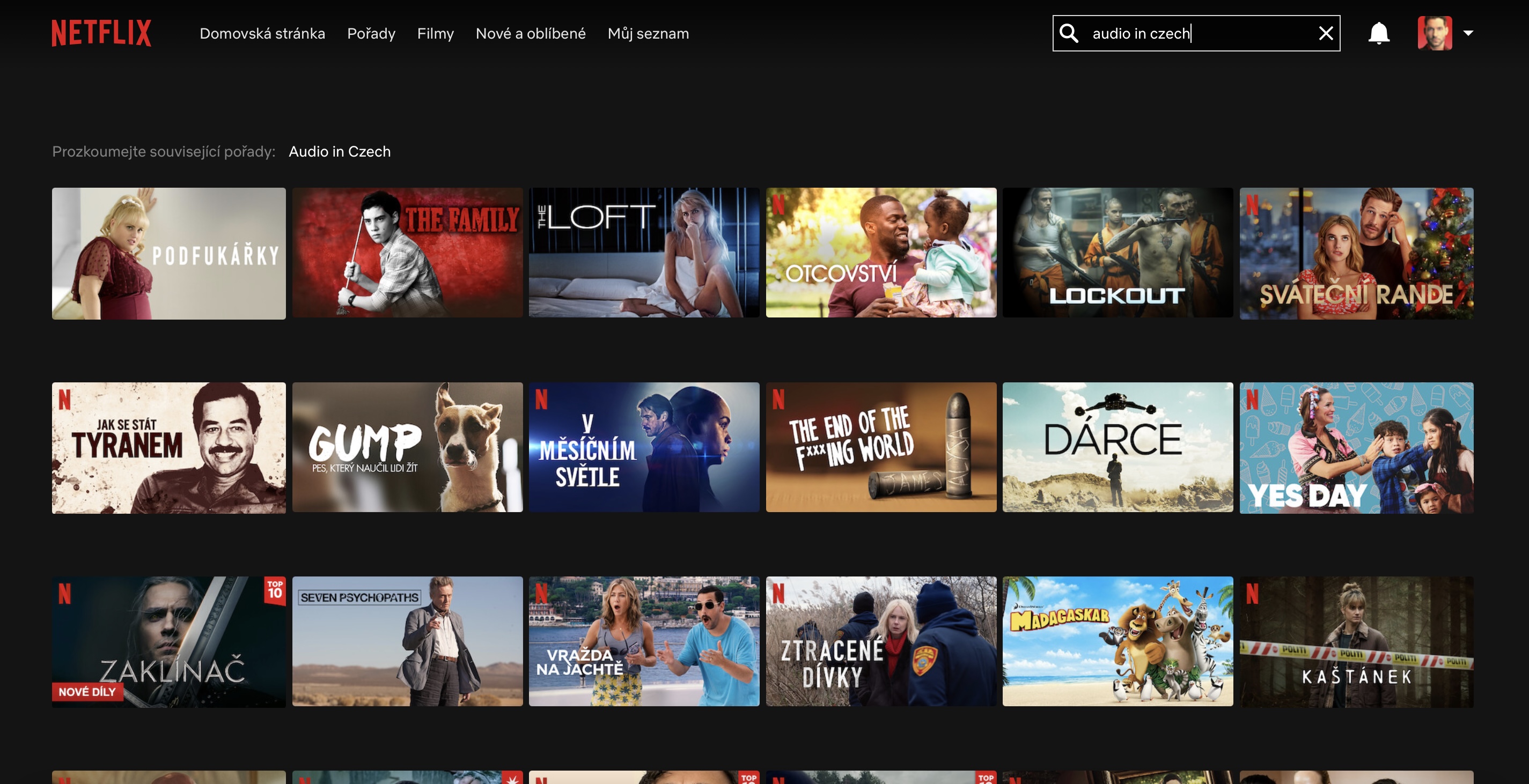Open Domovská stránka menu item
1529x784 pixels.
point(262,34)
